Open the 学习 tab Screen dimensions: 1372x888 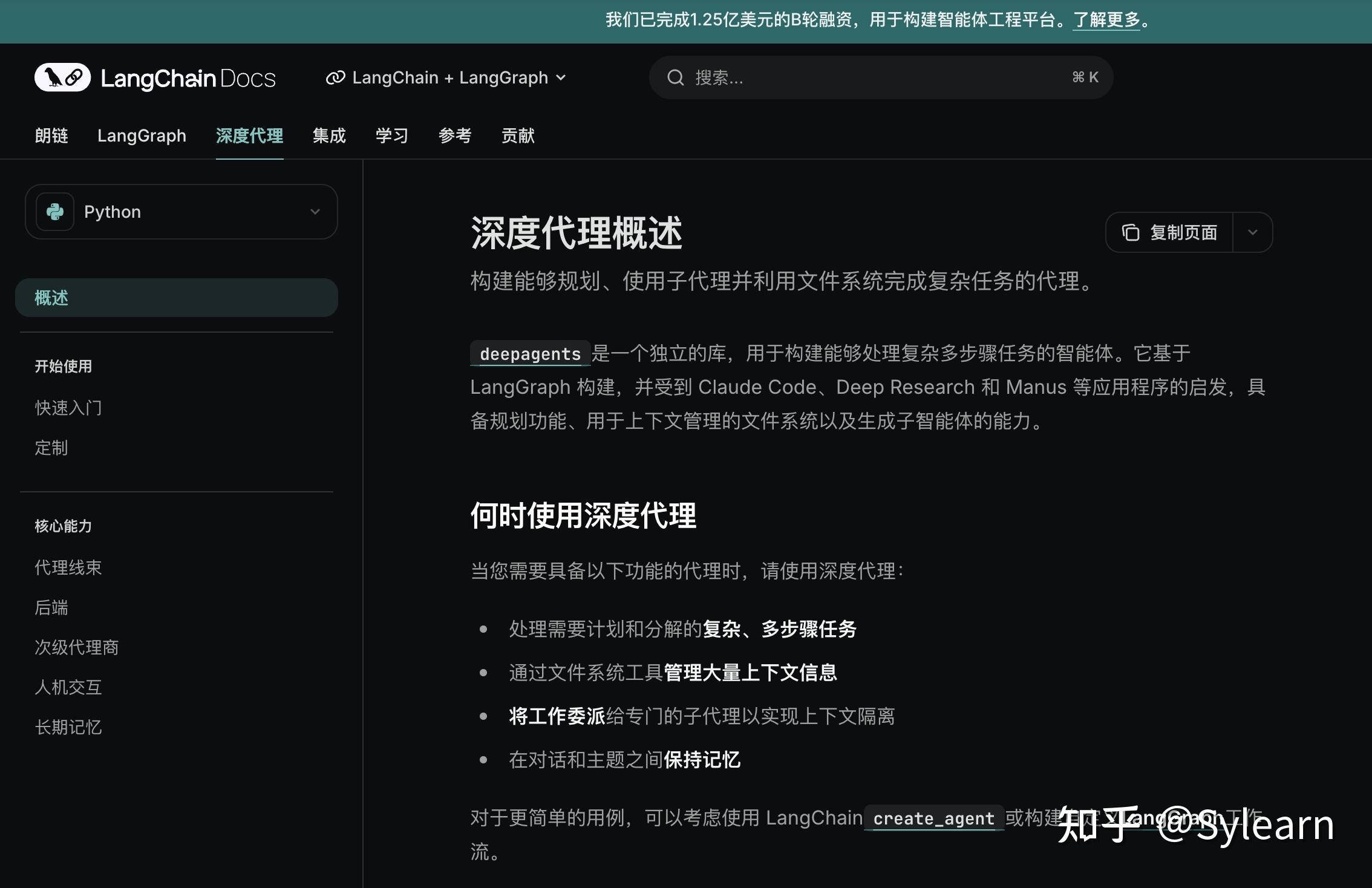392,135
